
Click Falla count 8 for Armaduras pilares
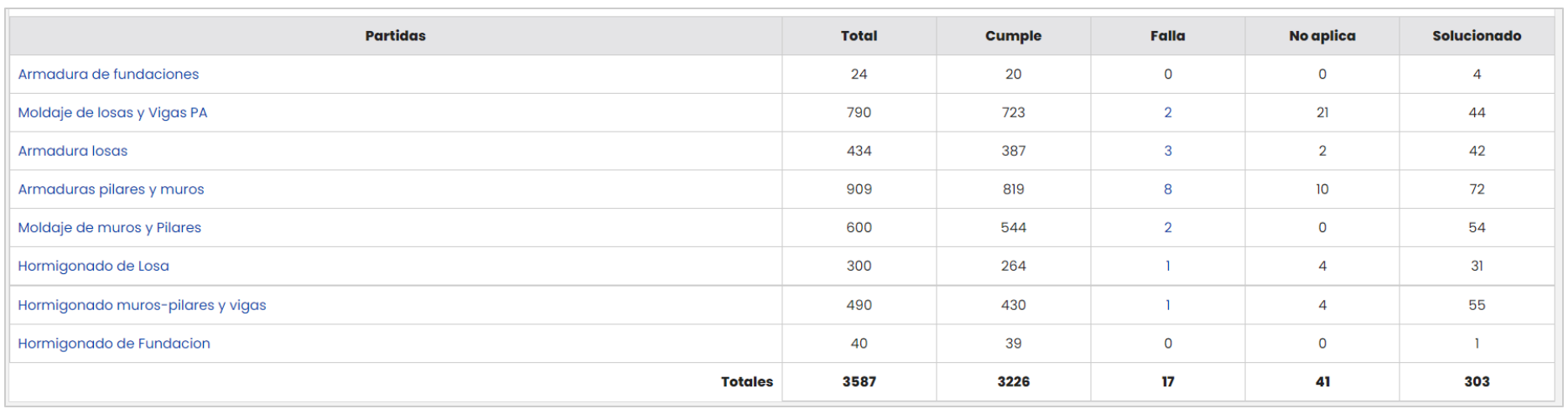click(1167, 189)
